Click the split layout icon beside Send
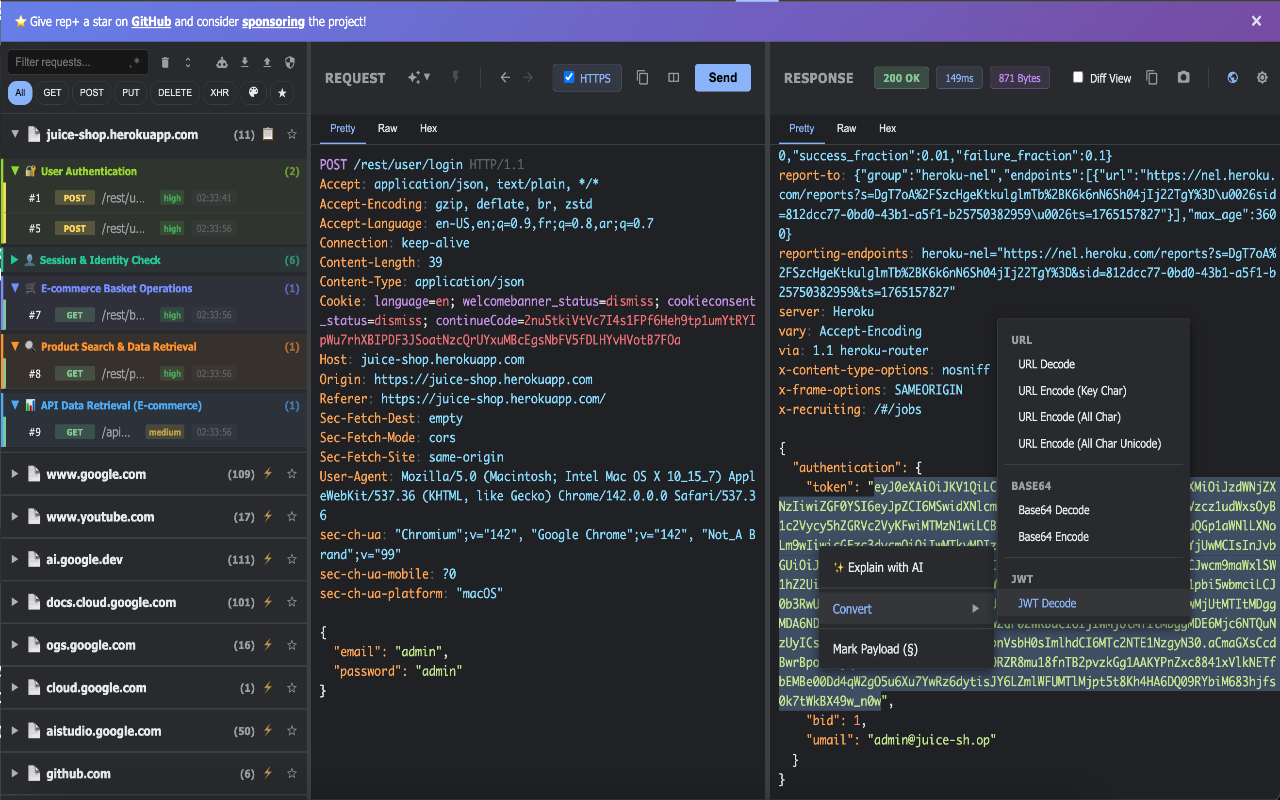 click(674, 78)
